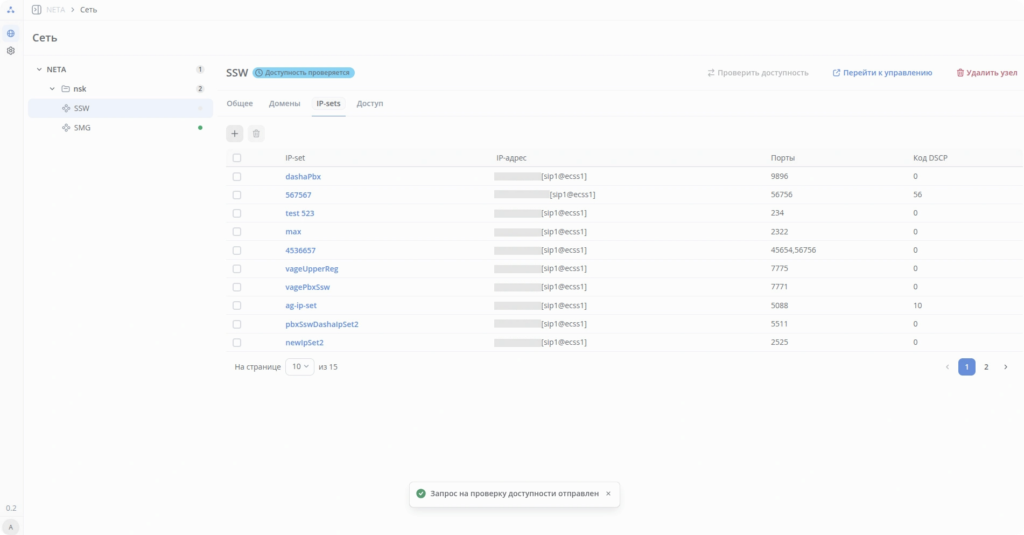Click the green status dot next to SMG

[200, 128]
